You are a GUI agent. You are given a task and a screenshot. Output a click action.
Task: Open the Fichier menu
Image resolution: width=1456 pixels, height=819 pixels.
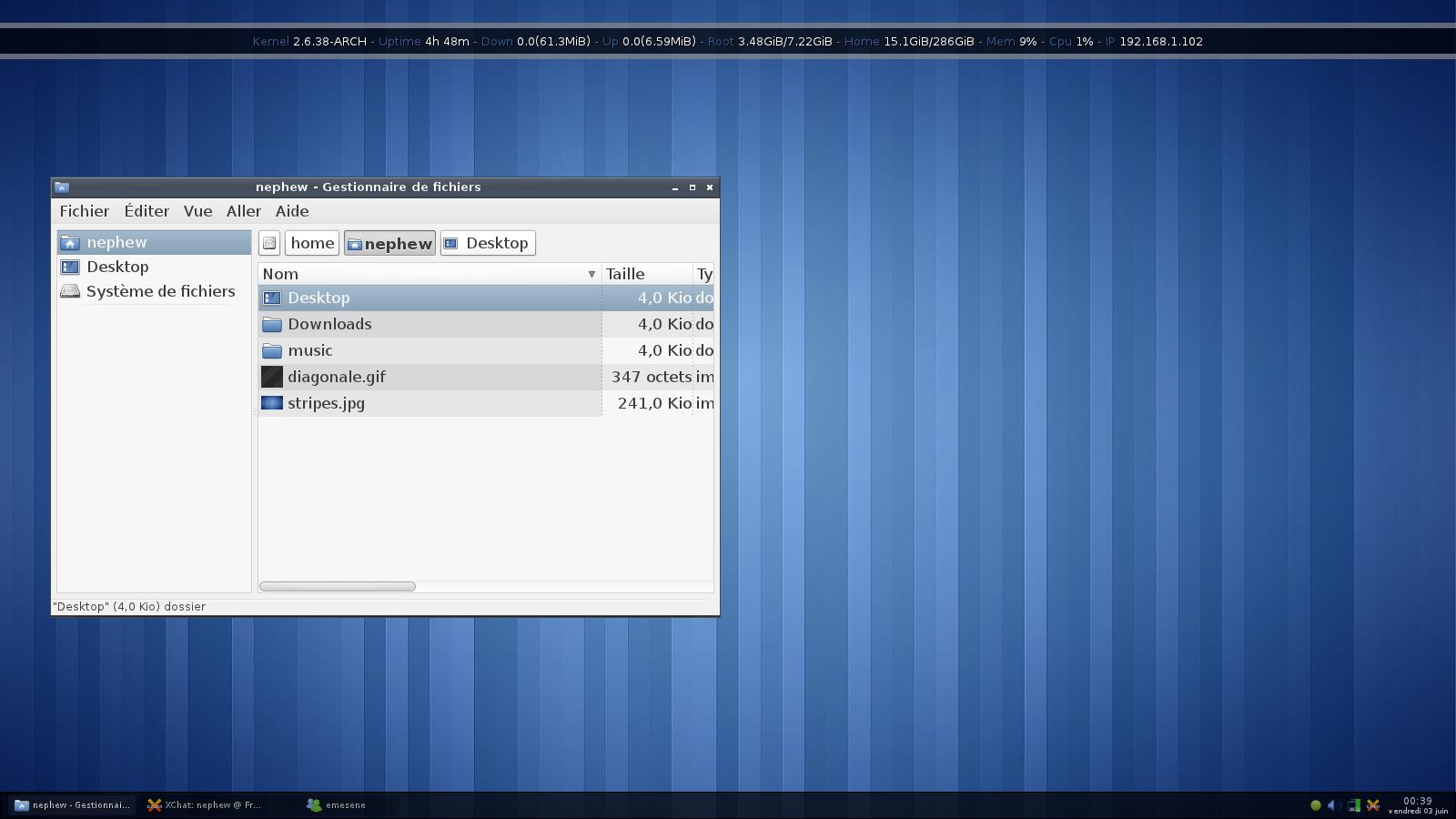85,211
